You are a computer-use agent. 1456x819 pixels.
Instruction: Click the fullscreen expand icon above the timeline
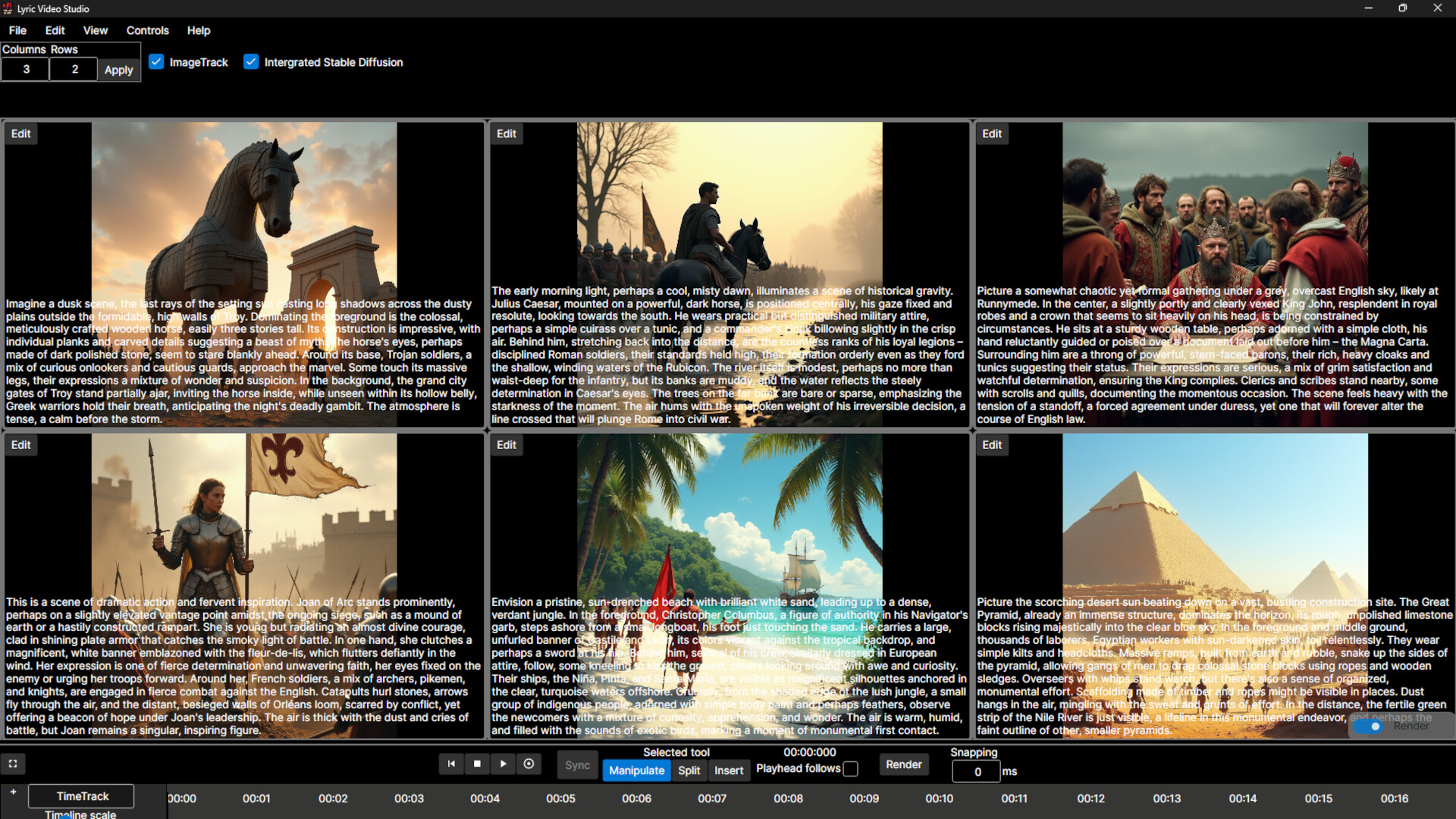[13, 764]
